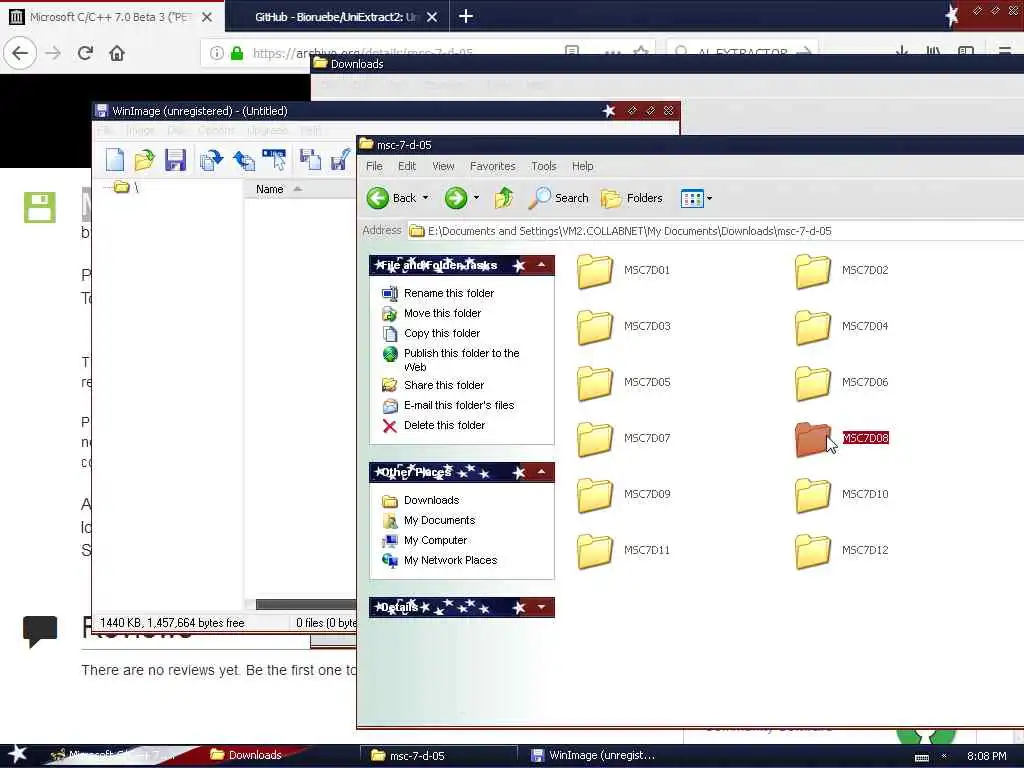This screenshot has height=768, width=1024.
Task: Select MSC7D12 folder icon
Action: (x=813, y=551)
